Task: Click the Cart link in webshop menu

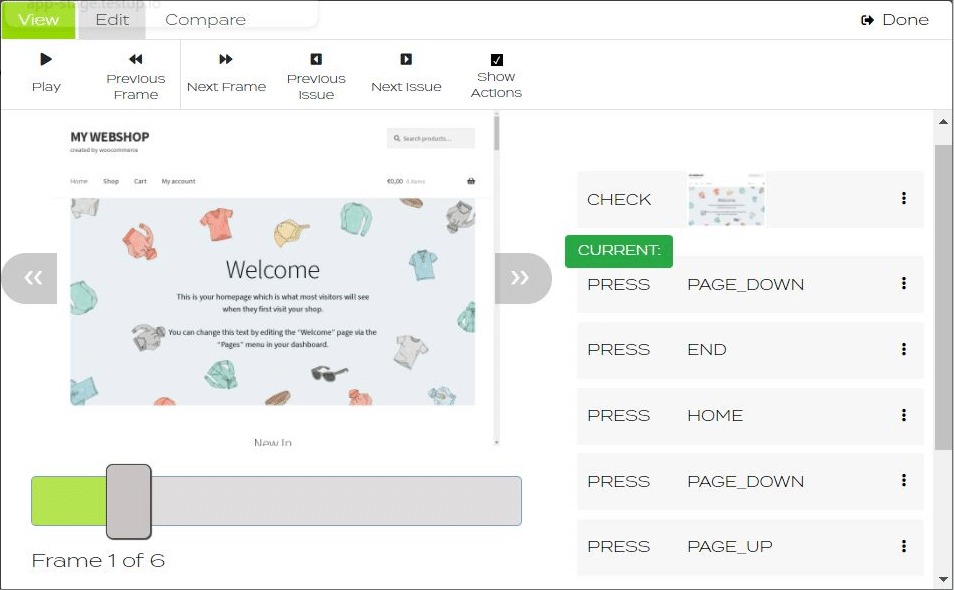Action: click(140, 181)
